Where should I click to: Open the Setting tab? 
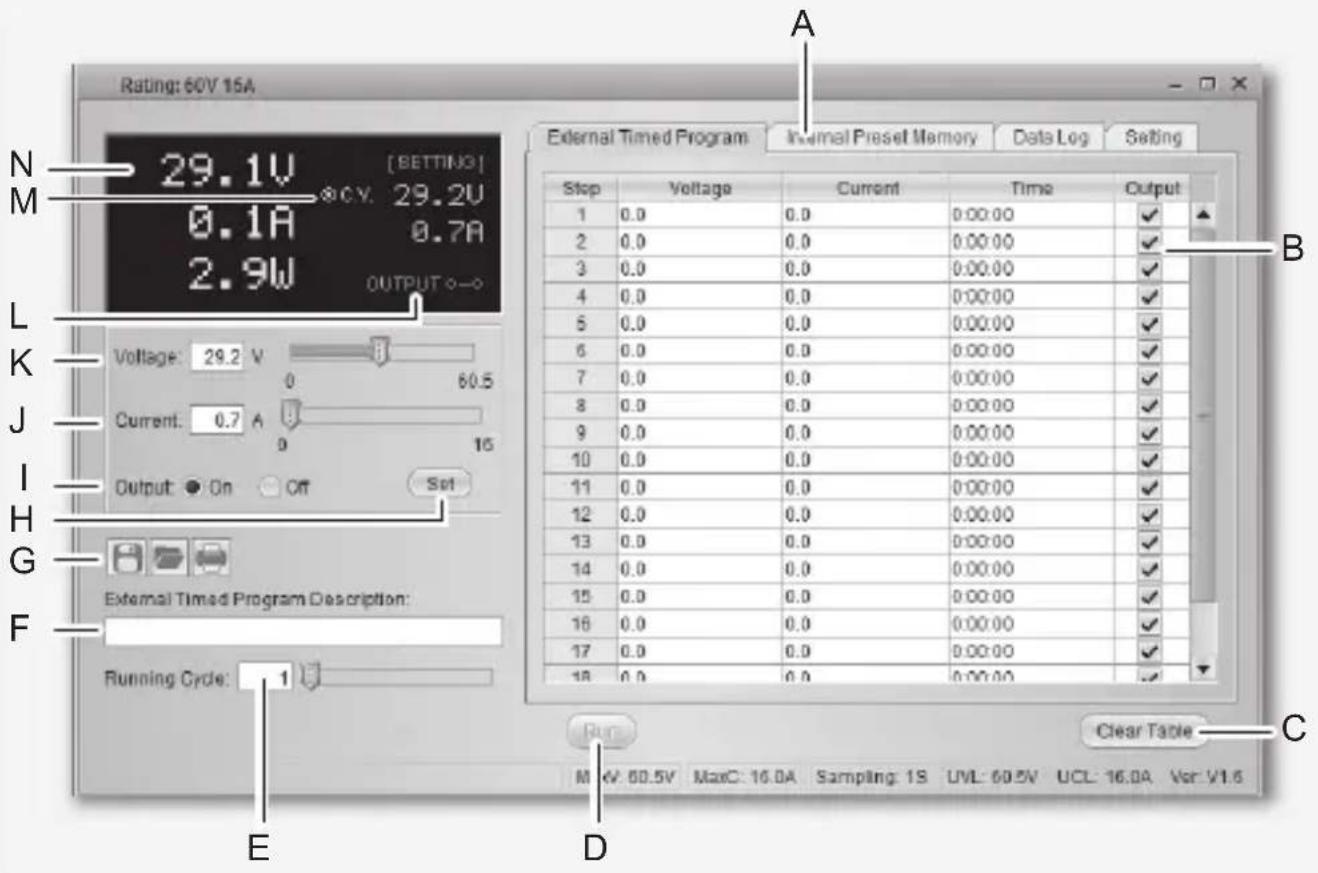(1153, 137)
